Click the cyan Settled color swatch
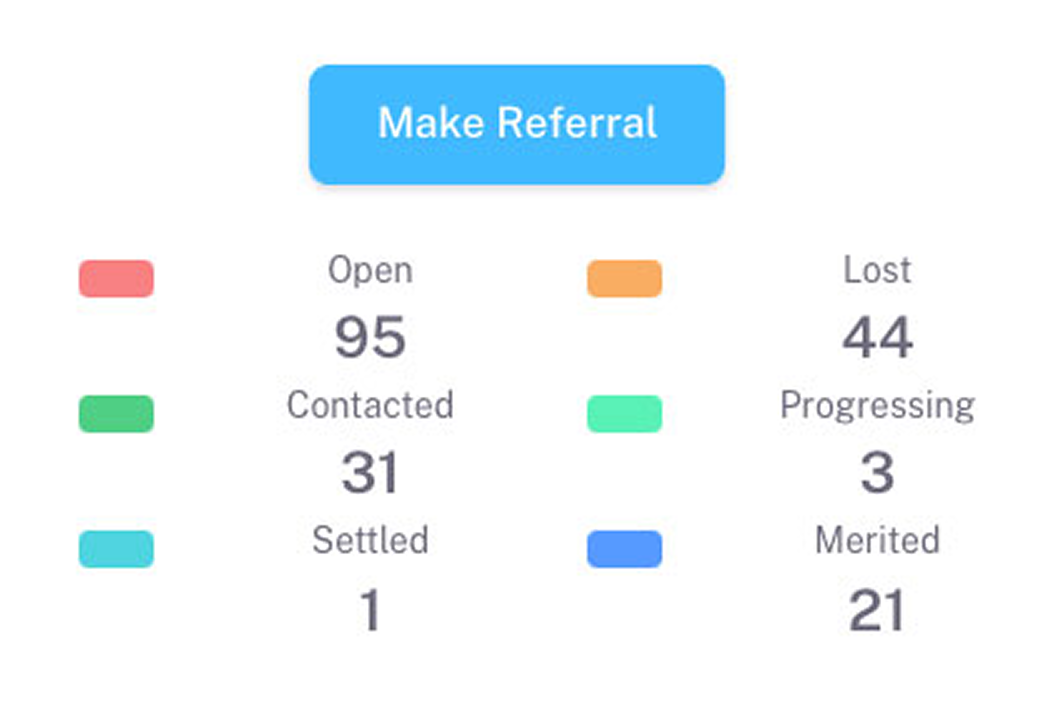 pos(116,549)
